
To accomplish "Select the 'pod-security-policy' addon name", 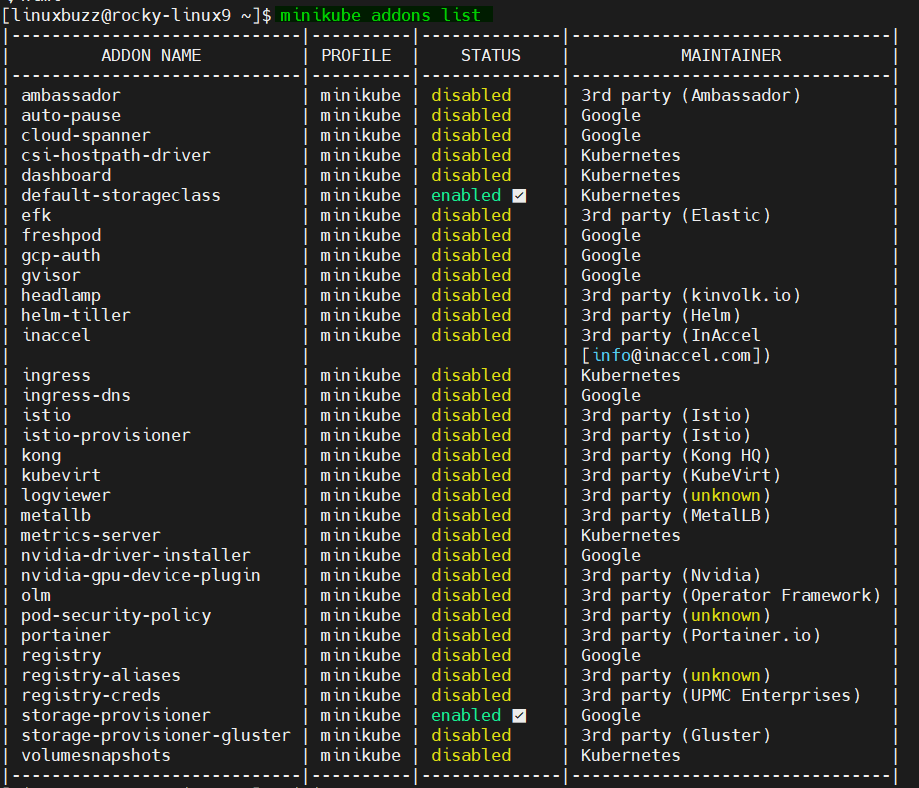I will pyautogui.click(x=116, y=616).
